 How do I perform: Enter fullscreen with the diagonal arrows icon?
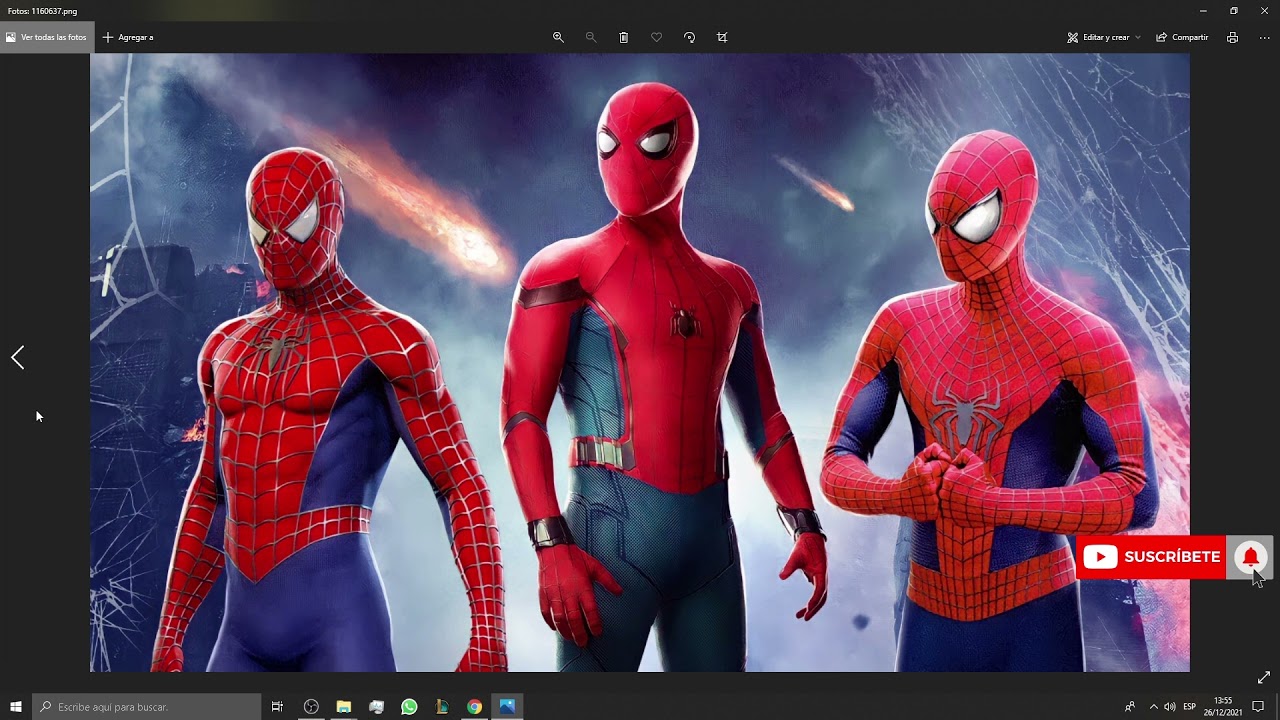(x=1264, y=678)
